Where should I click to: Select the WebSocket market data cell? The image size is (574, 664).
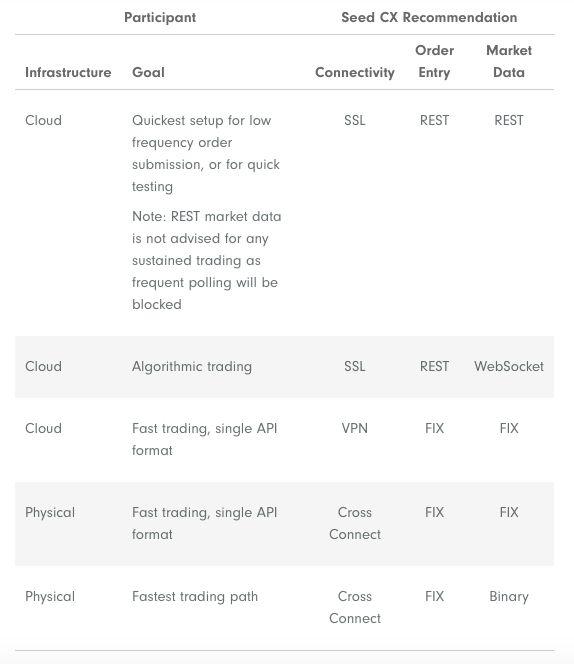coord(509,366)
